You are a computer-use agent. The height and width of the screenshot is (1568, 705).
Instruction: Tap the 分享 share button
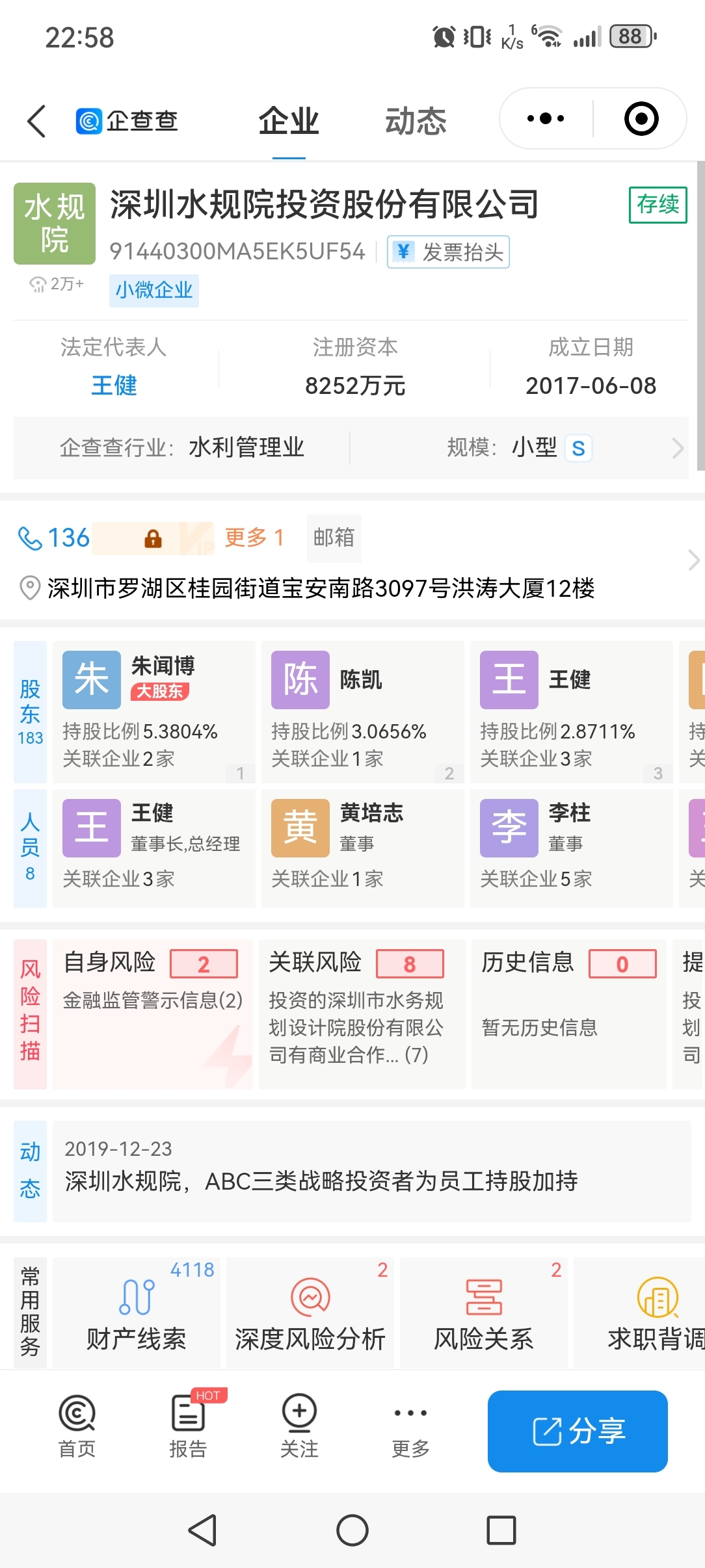(578, 1431)
